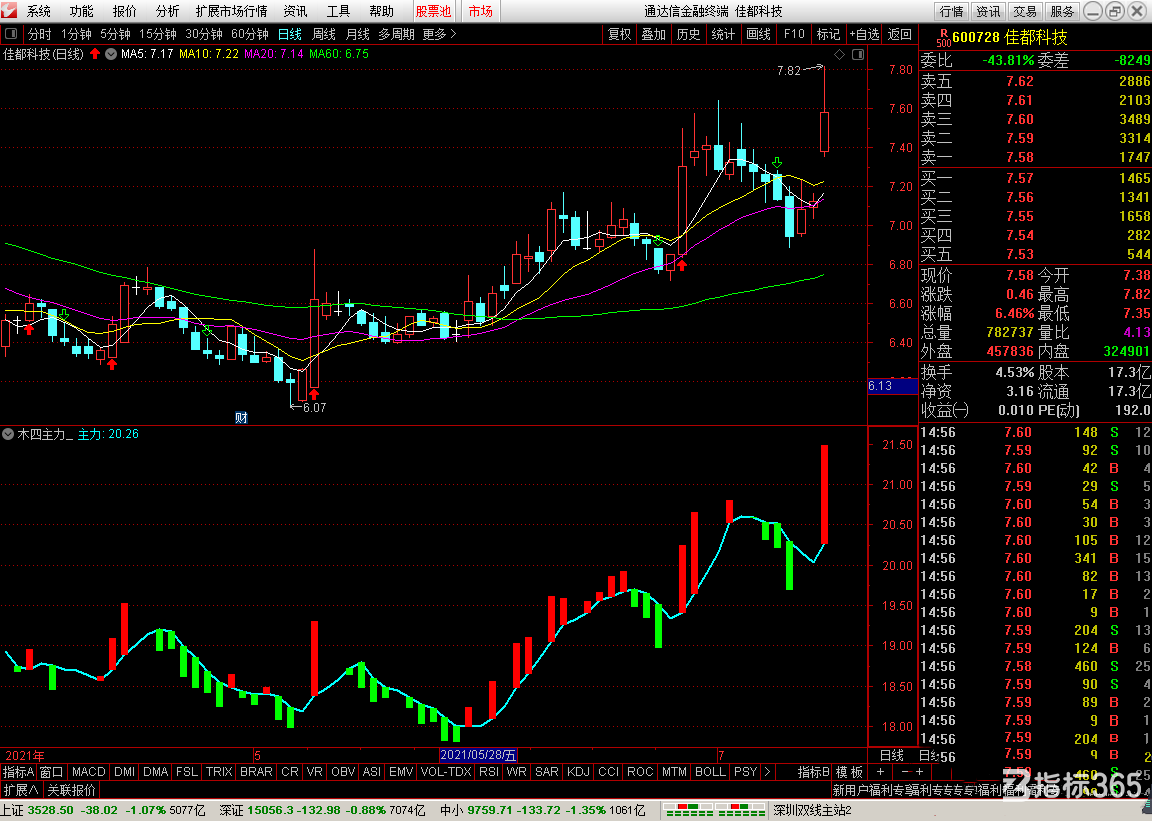Select the 15分钟 period
Image resolution: width=1152 pixels, height=822 pixels.
point(158,35)
